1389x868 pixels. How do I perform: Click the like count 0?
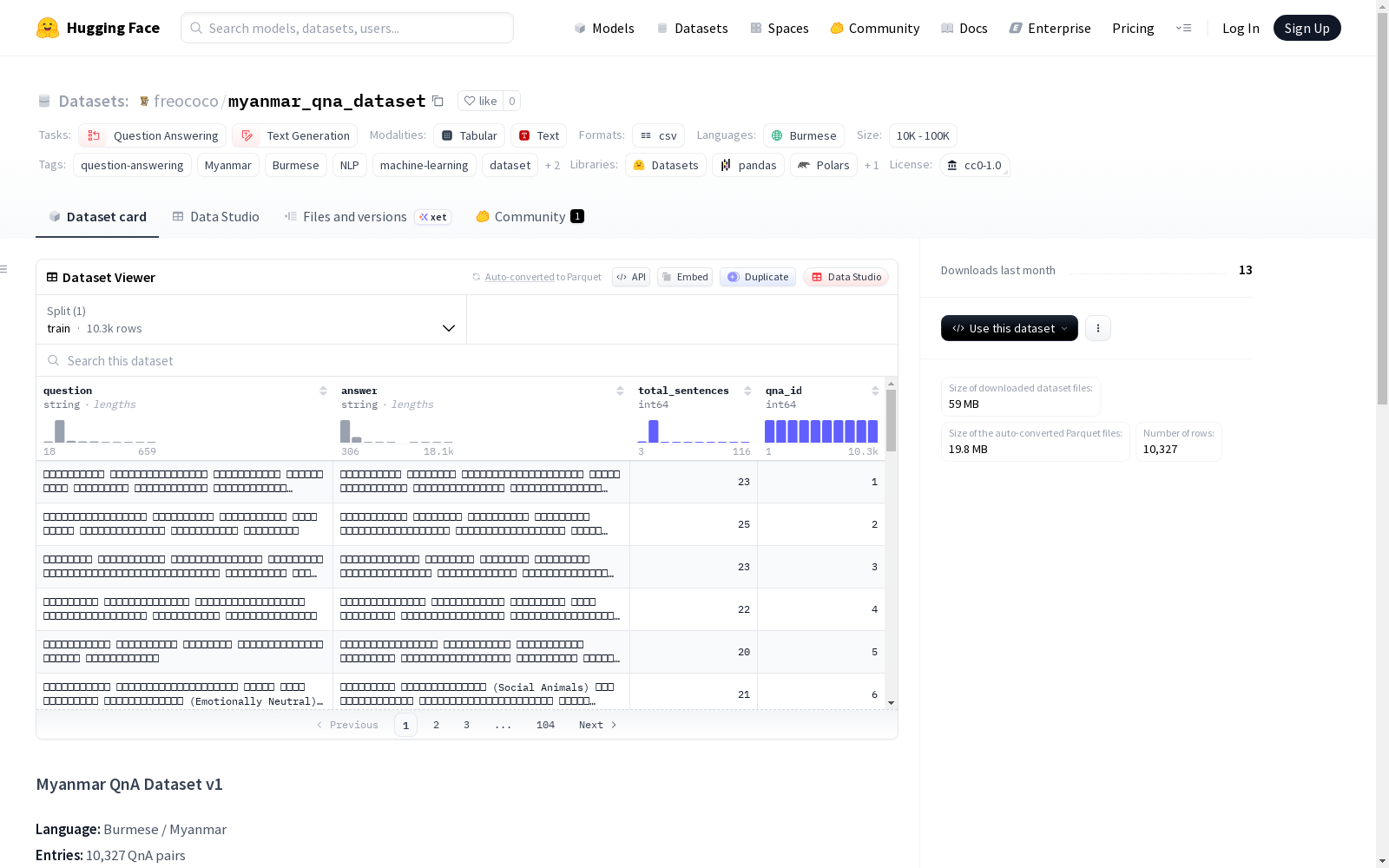[x=512, y=101]
